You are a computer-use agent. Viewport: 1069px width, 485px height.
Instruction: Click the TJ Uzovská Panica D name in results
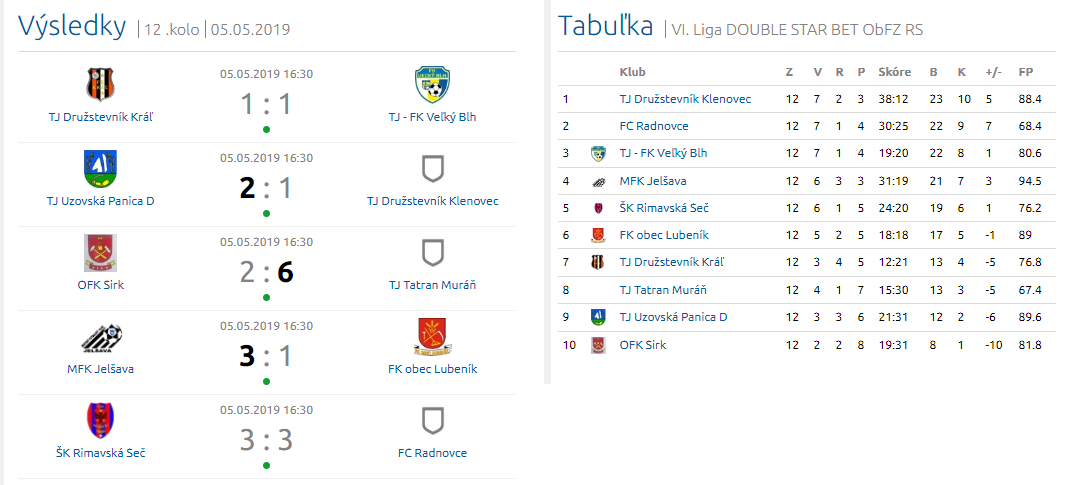[x=101, y=200]
